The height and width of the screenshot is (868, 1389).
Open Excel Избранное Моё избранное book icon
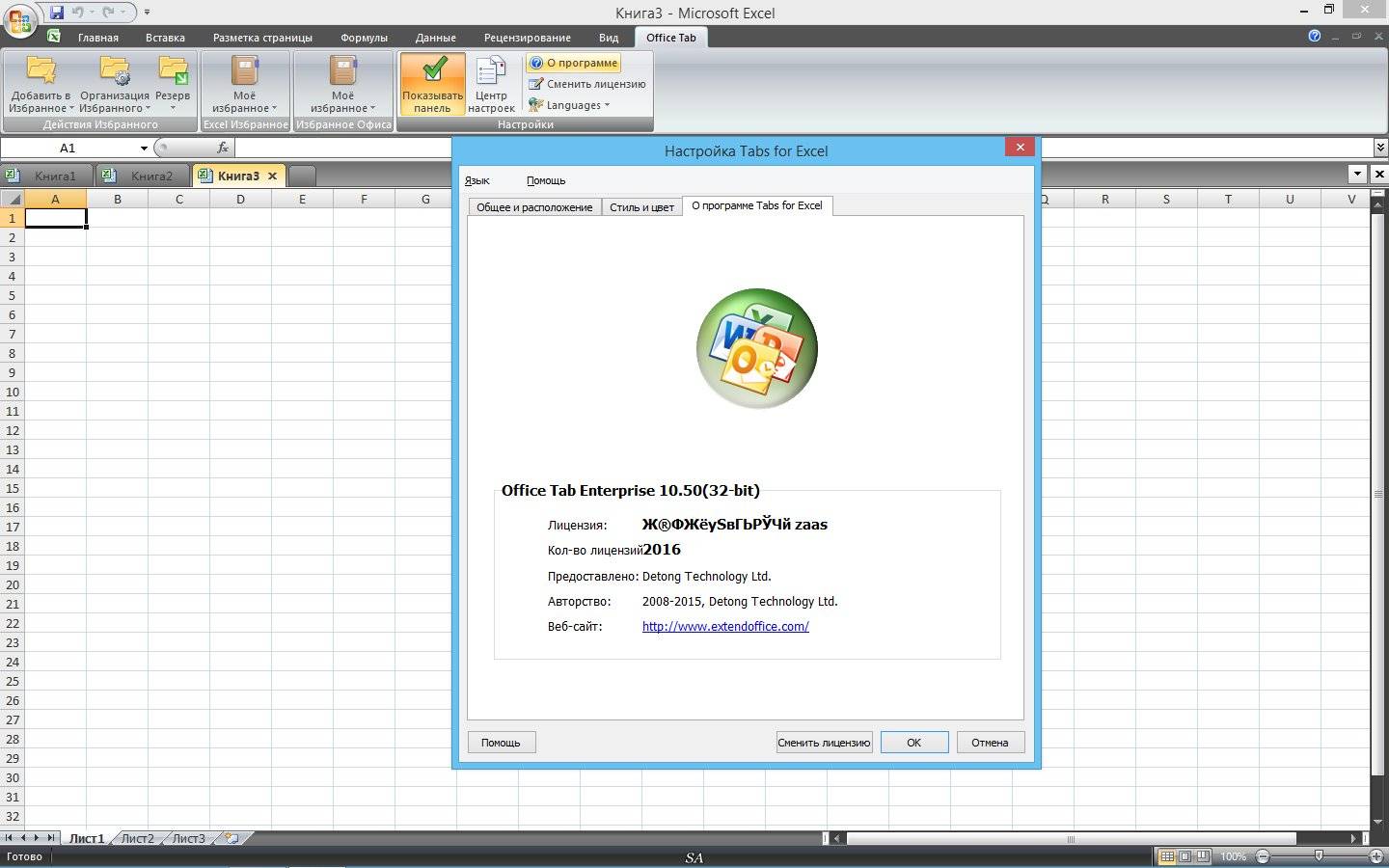point(244,70)
